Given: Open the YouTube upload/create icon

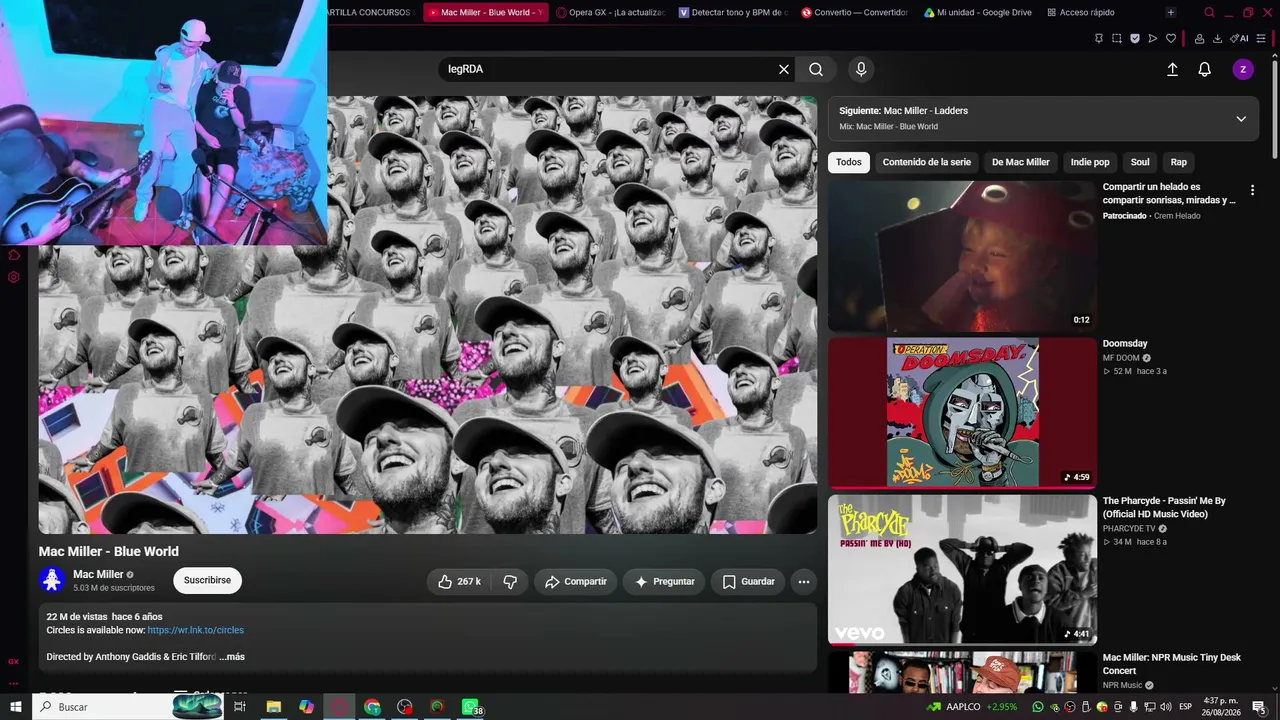Looking at the screenshot, I should (1172, 69).
